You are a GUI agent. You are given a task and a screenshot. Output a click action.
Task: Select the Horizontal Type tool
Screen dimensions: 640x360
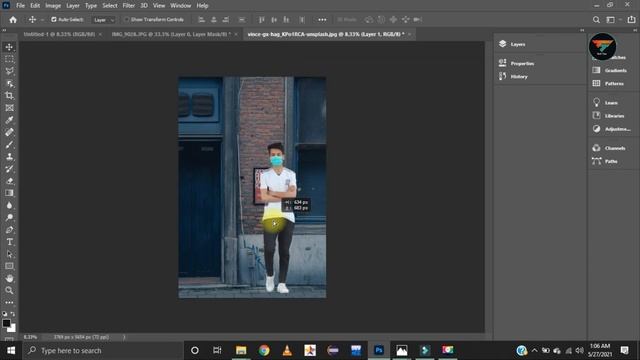coord(9,242)
